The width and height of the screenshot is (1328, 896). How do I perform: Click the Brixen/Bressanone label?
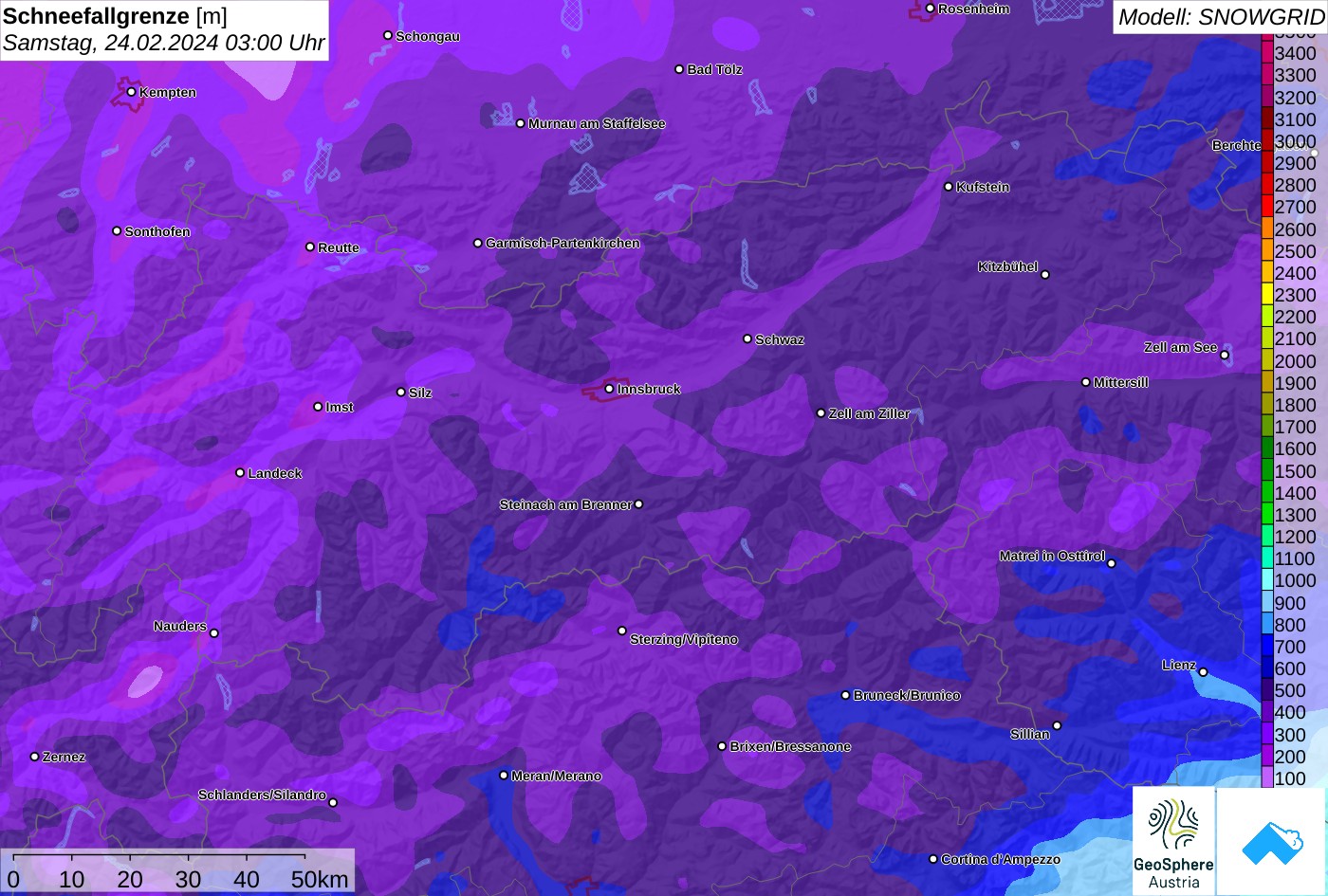[789, 746]
